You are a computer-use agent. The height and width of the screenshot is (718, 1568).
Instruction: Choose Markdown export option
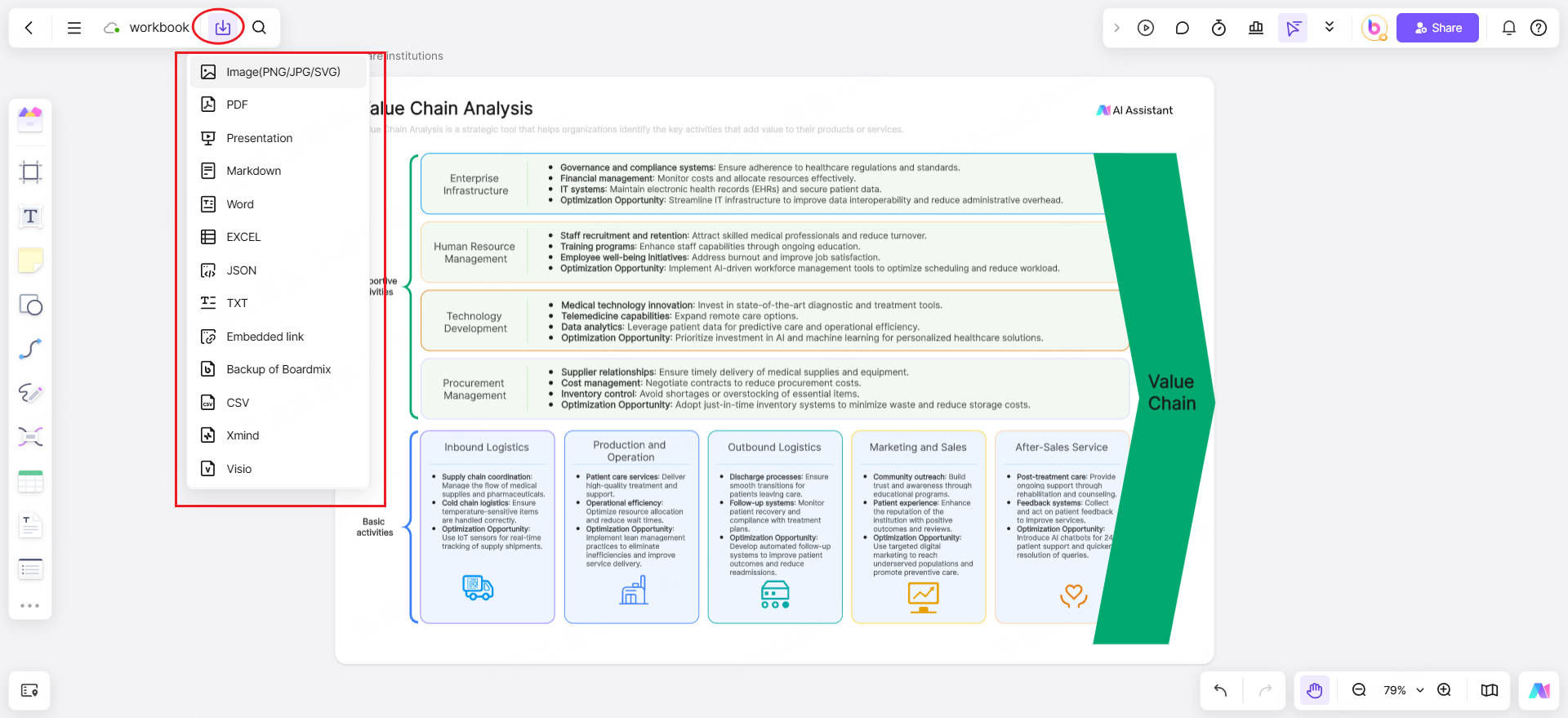tap(278, 171)
